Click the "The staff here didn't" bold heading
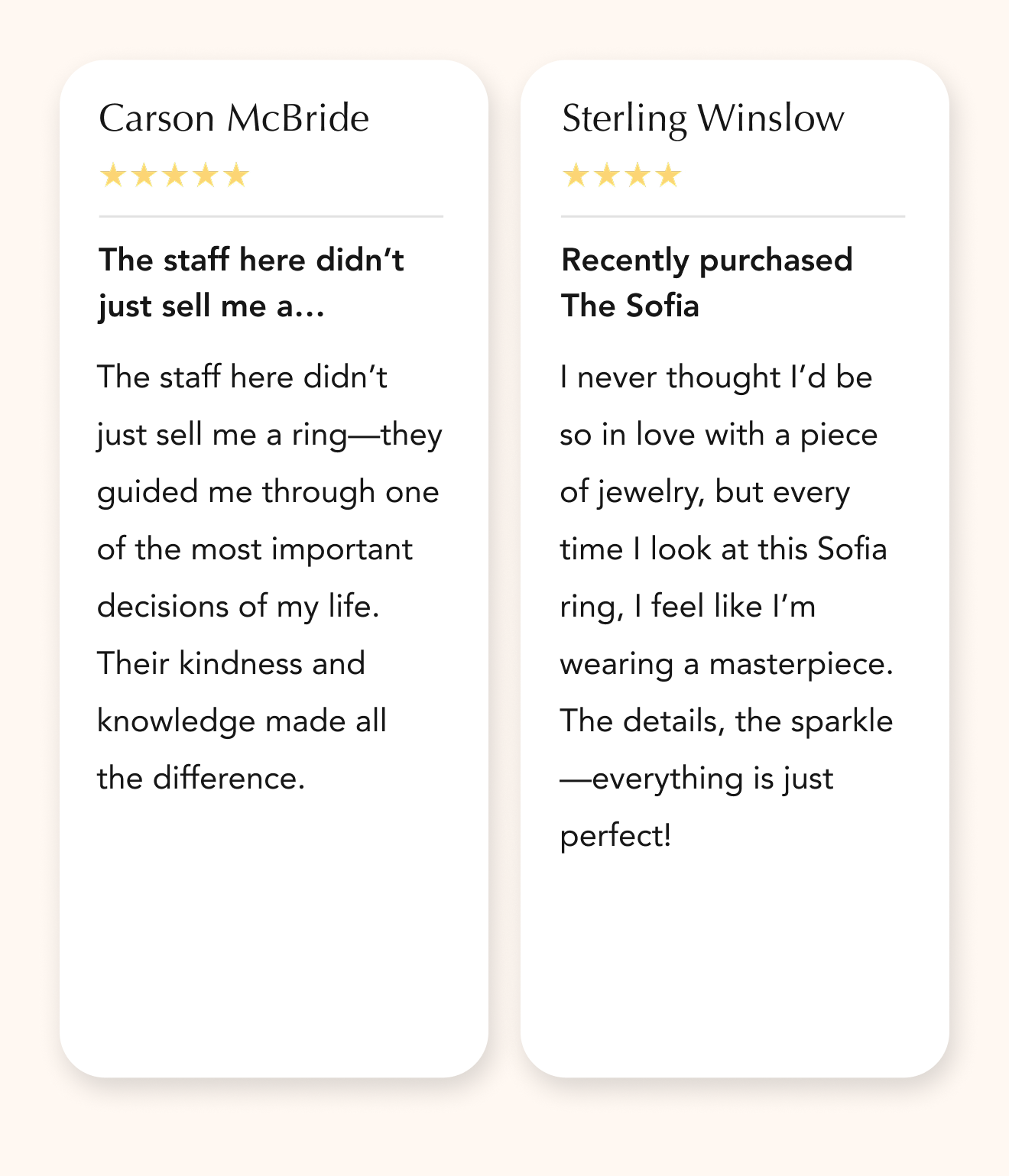The width and height of the screenshot is (1009, 1176). point(251,261)
